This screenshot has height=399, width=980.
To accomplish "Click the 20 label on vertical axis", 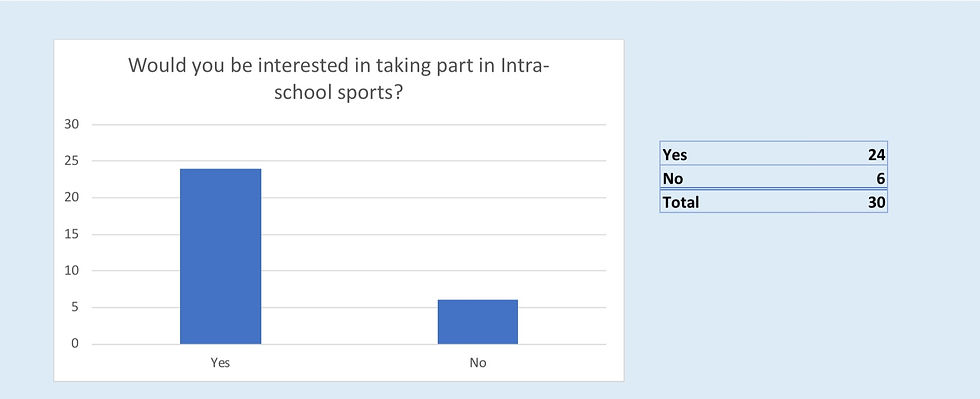I will [x=72, y=198].
